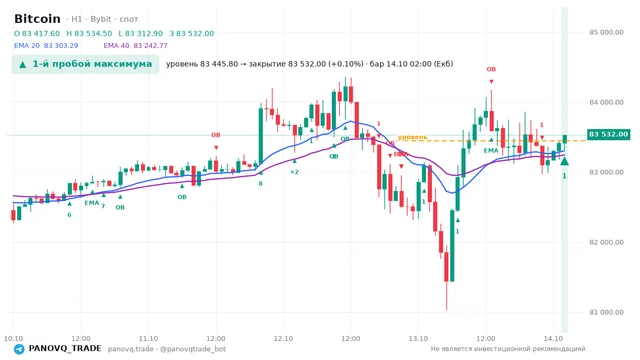Click the 82 000.00 price axis label
This screenshot has width=640, height=360.
[x=606, y=242]
